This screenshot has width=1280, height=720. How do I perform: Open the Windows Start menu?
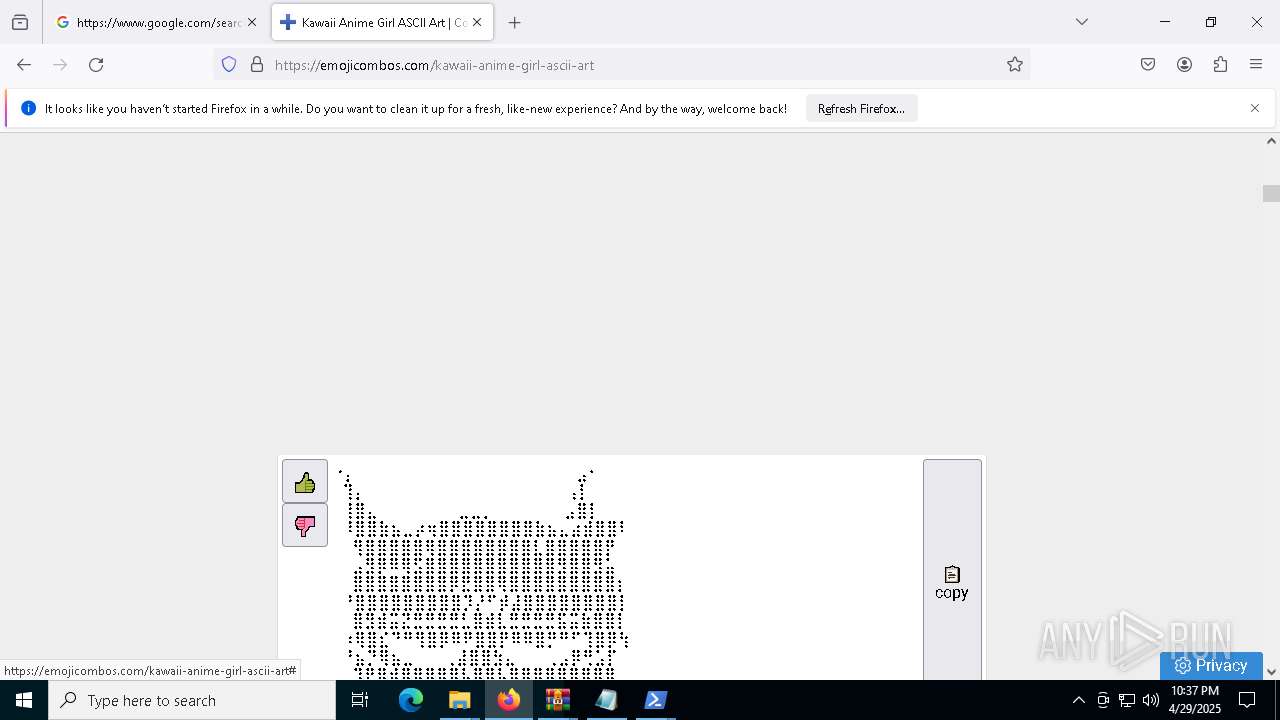click(24, 700)
